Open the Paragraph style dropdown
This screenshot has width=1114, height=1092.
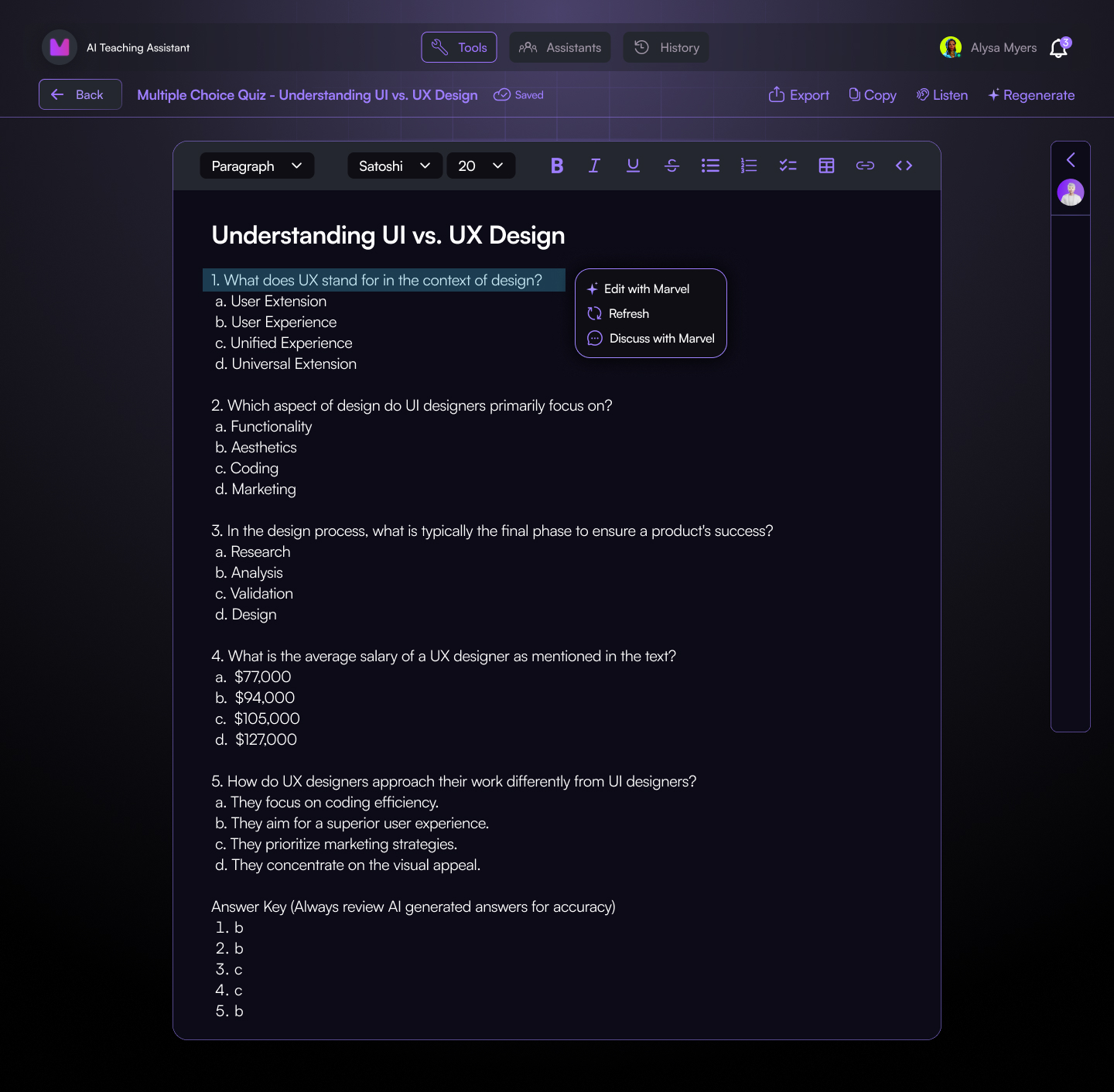[x=256, y=165]
